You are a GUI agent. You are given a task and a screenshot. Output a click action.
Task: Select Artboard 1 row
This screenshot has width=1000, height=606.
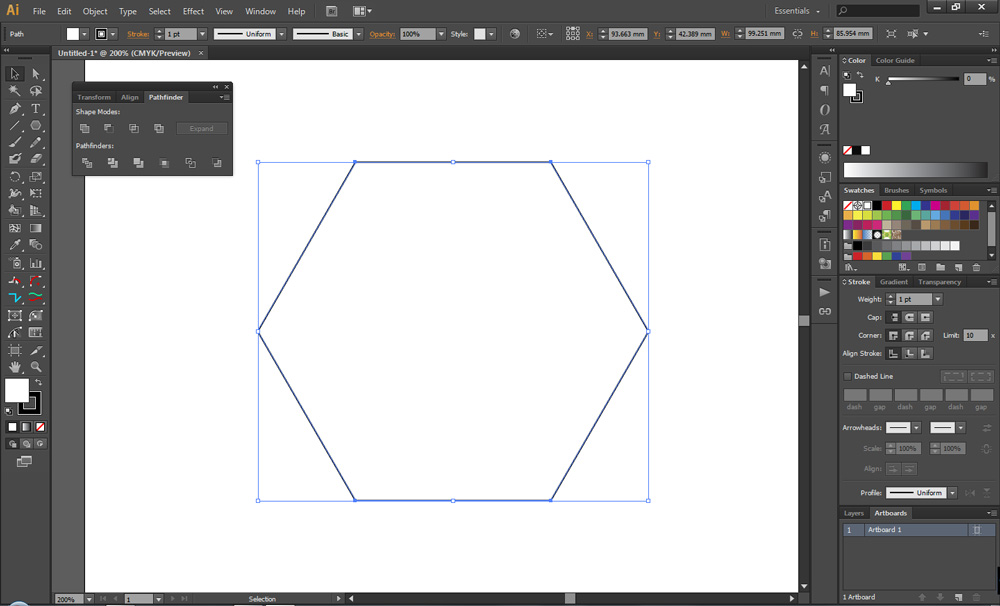coord(918,530)
